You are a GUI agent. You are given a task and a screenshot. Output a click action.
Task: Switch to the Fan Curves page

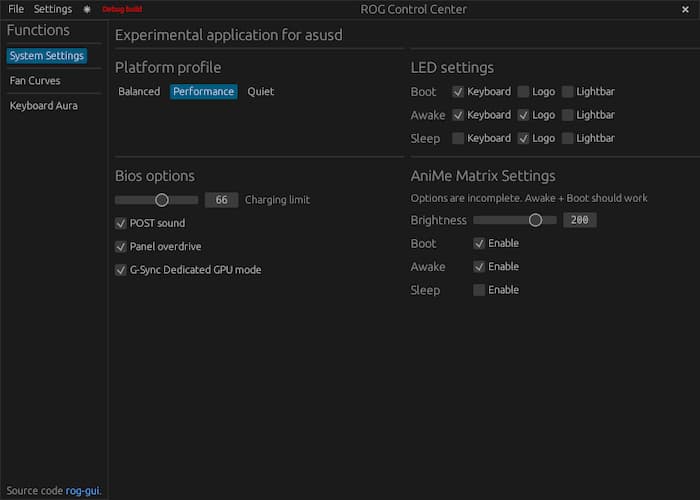click(35, 81)
